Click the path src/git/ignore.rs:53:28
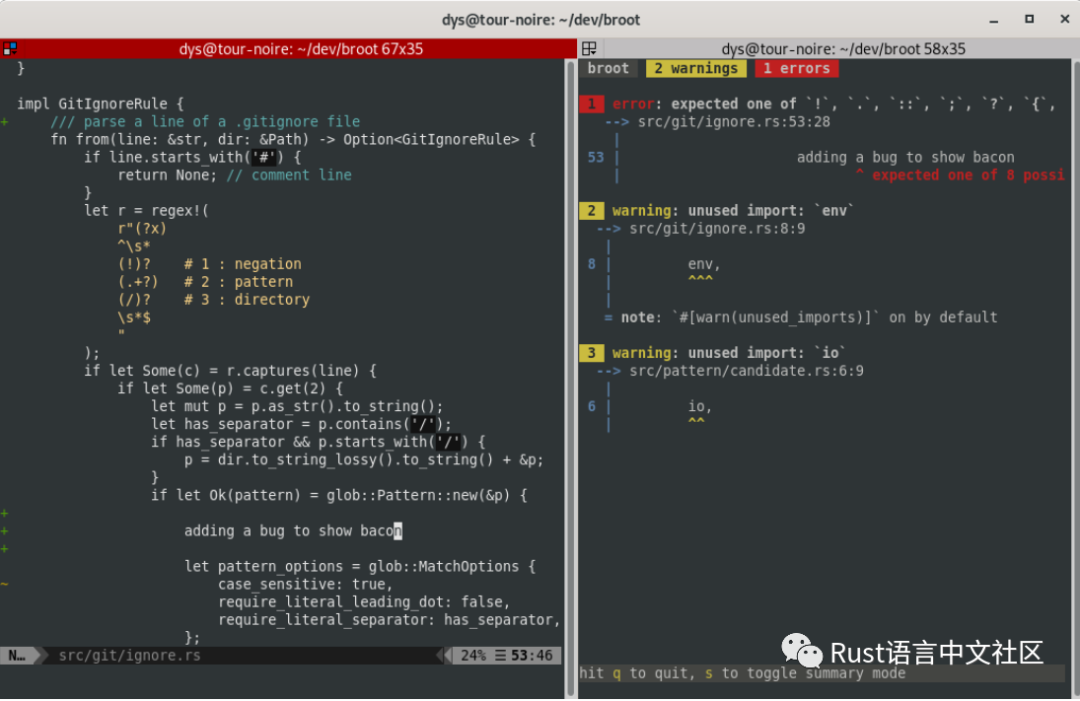Screen dimensions: 1080x701 [734, 122]
